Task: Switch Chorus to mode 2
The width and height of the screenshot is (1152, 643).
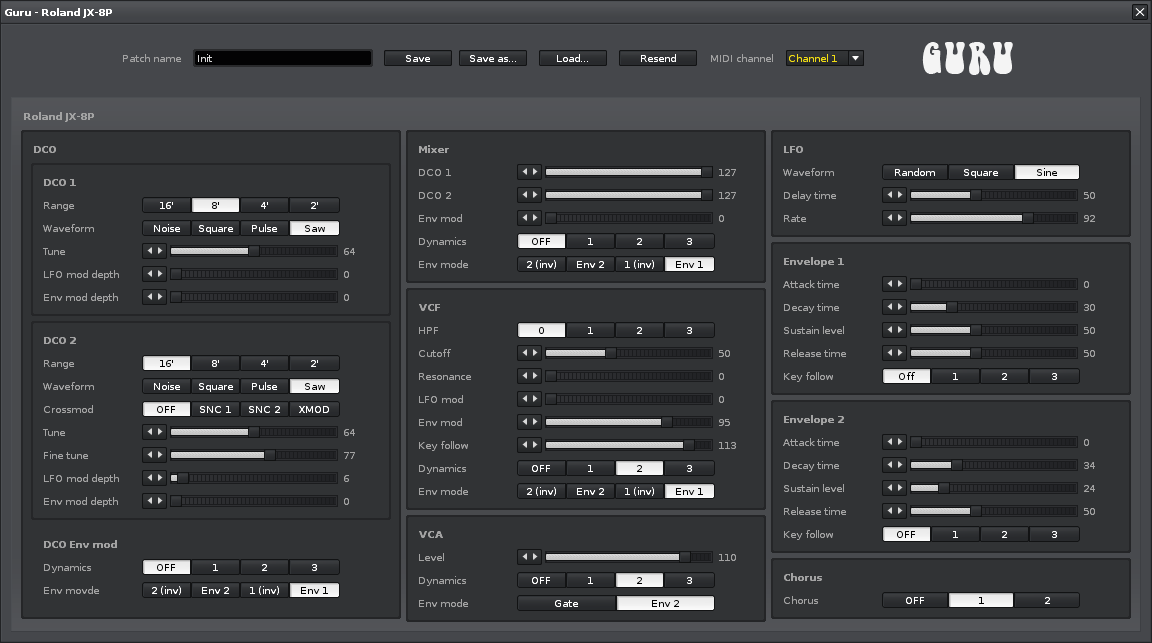Action: point(1047,600)
